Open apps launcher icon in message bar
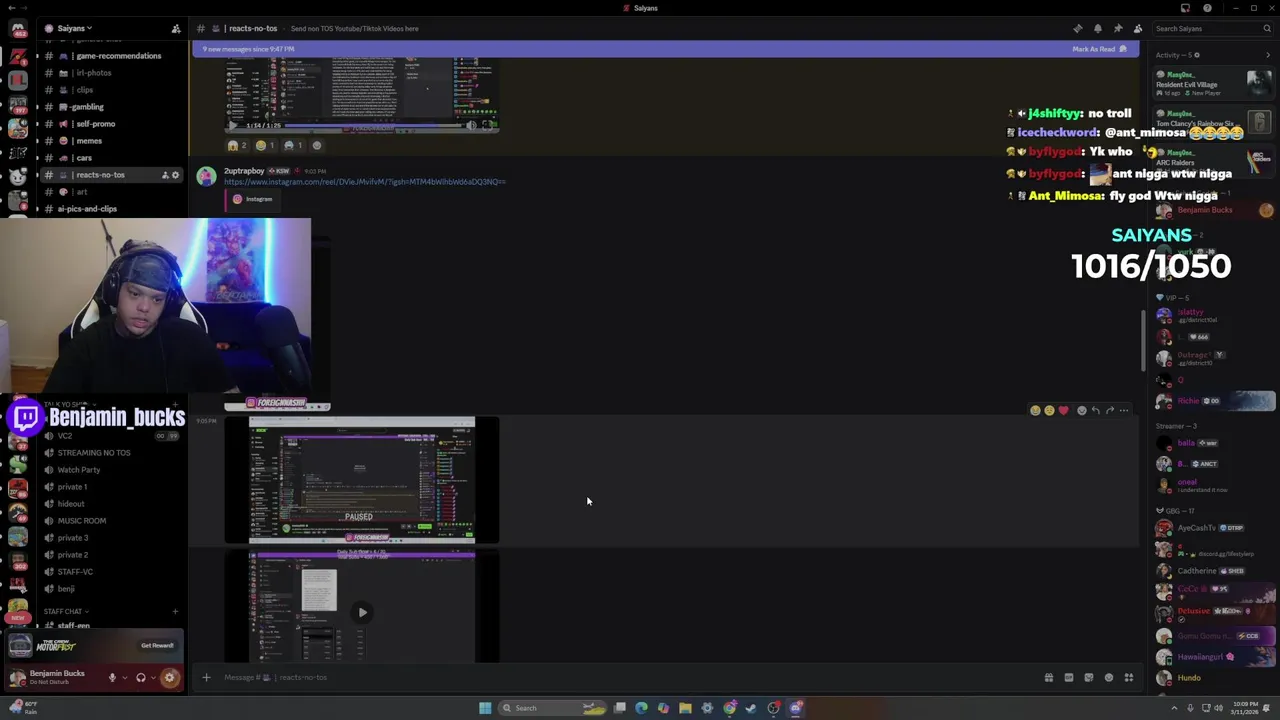Image resolution: width=1280 pixels, height=720 pixels. (1129, 678)
